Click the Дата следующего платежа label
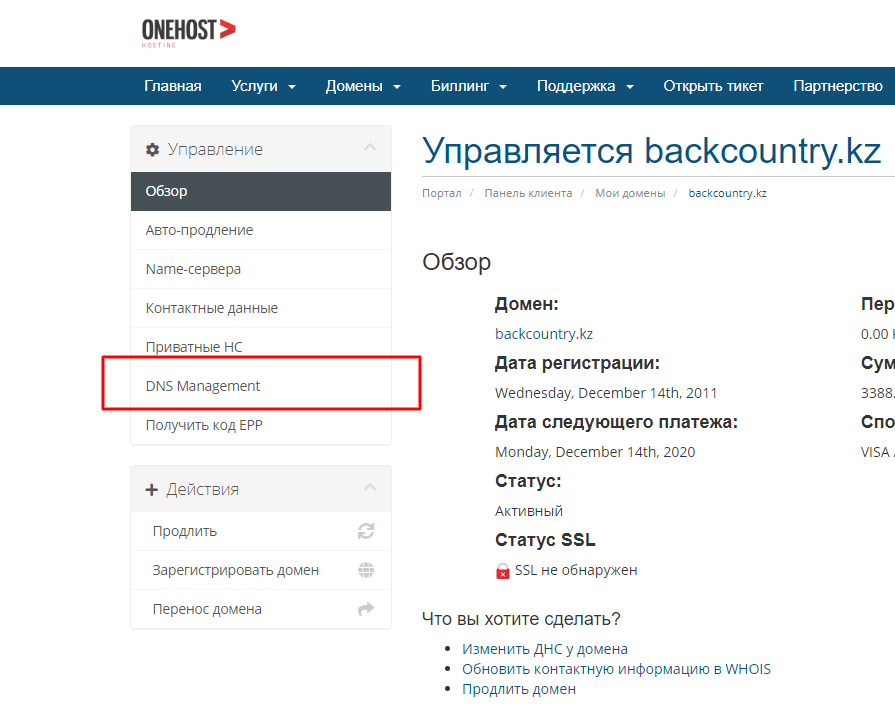895x712 pixels. 616,423
